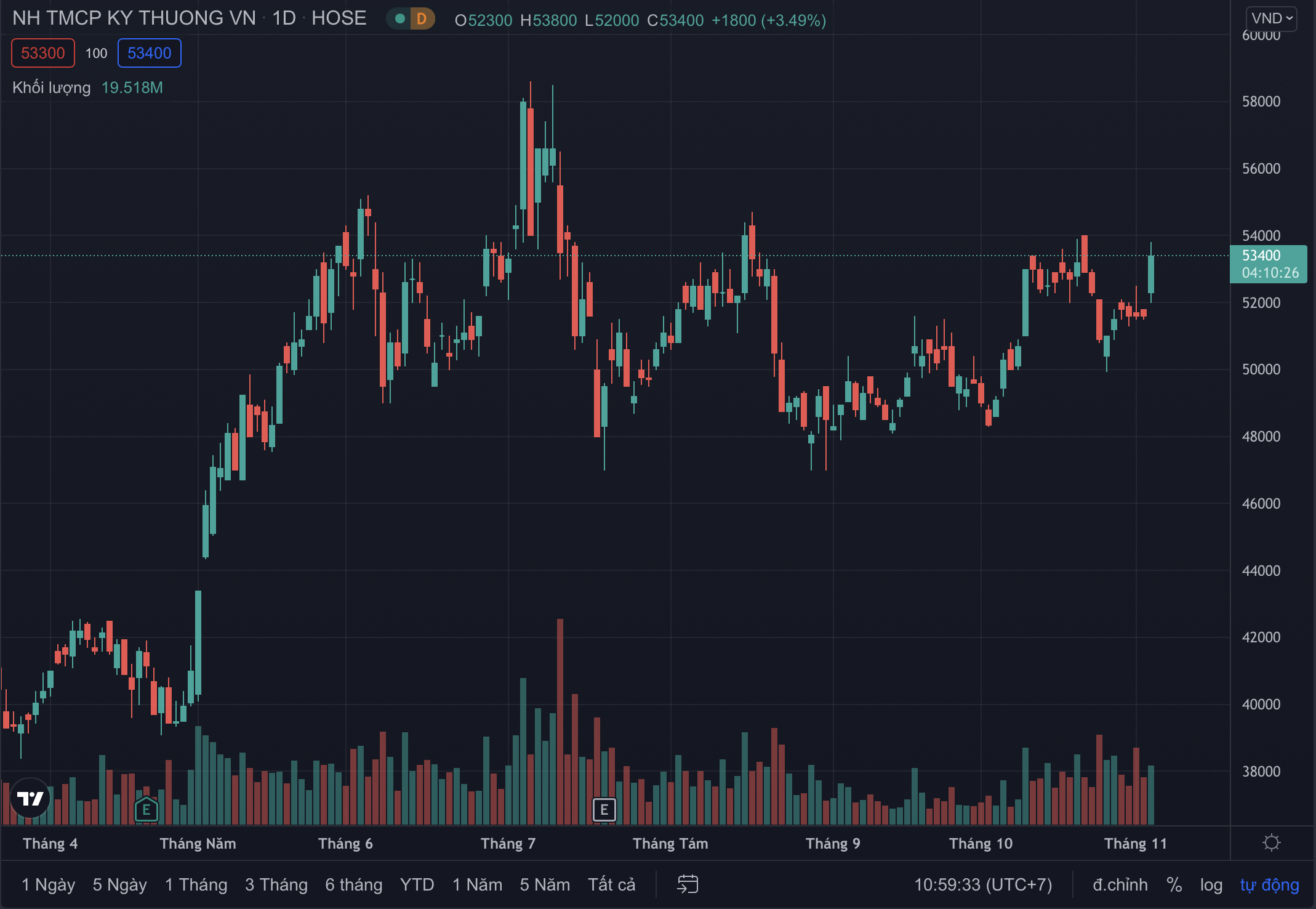Click the 46000 price axis label
Image resolution: width=1316 pixels, height=909 pixels.
coord(1261,504)
